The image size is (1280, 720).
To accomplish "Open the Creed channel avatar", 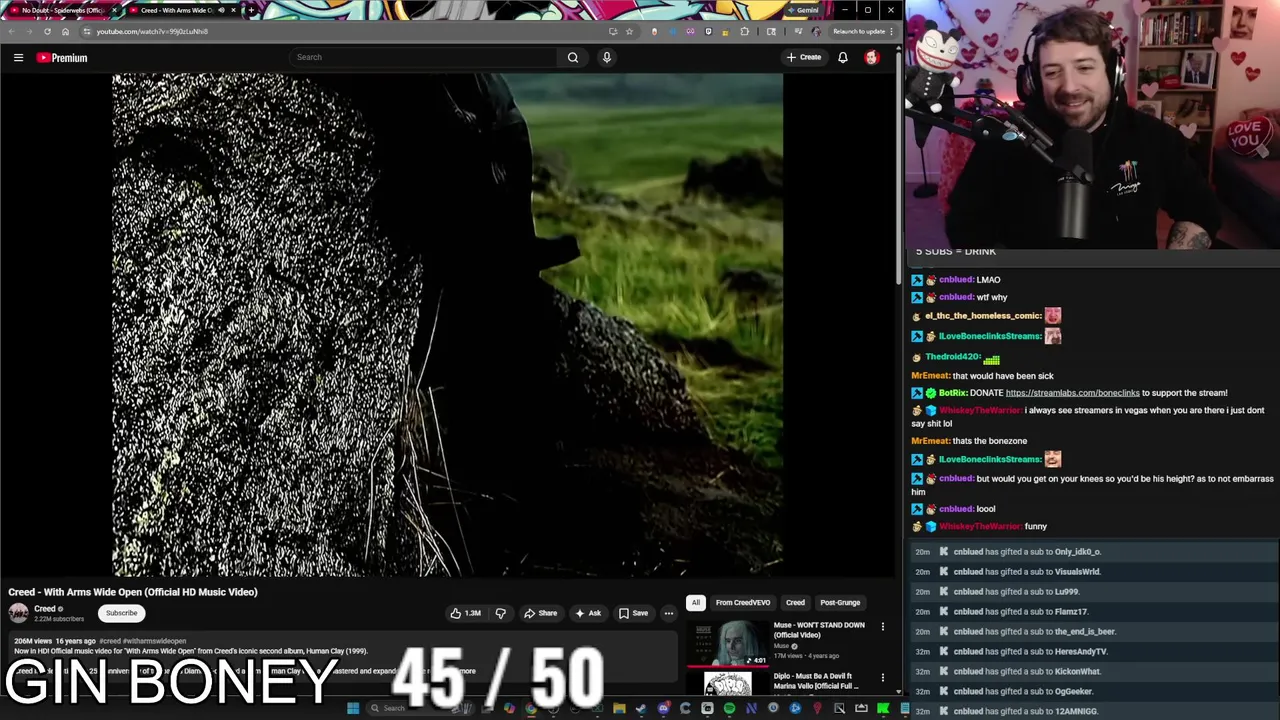I will point(18,613).
